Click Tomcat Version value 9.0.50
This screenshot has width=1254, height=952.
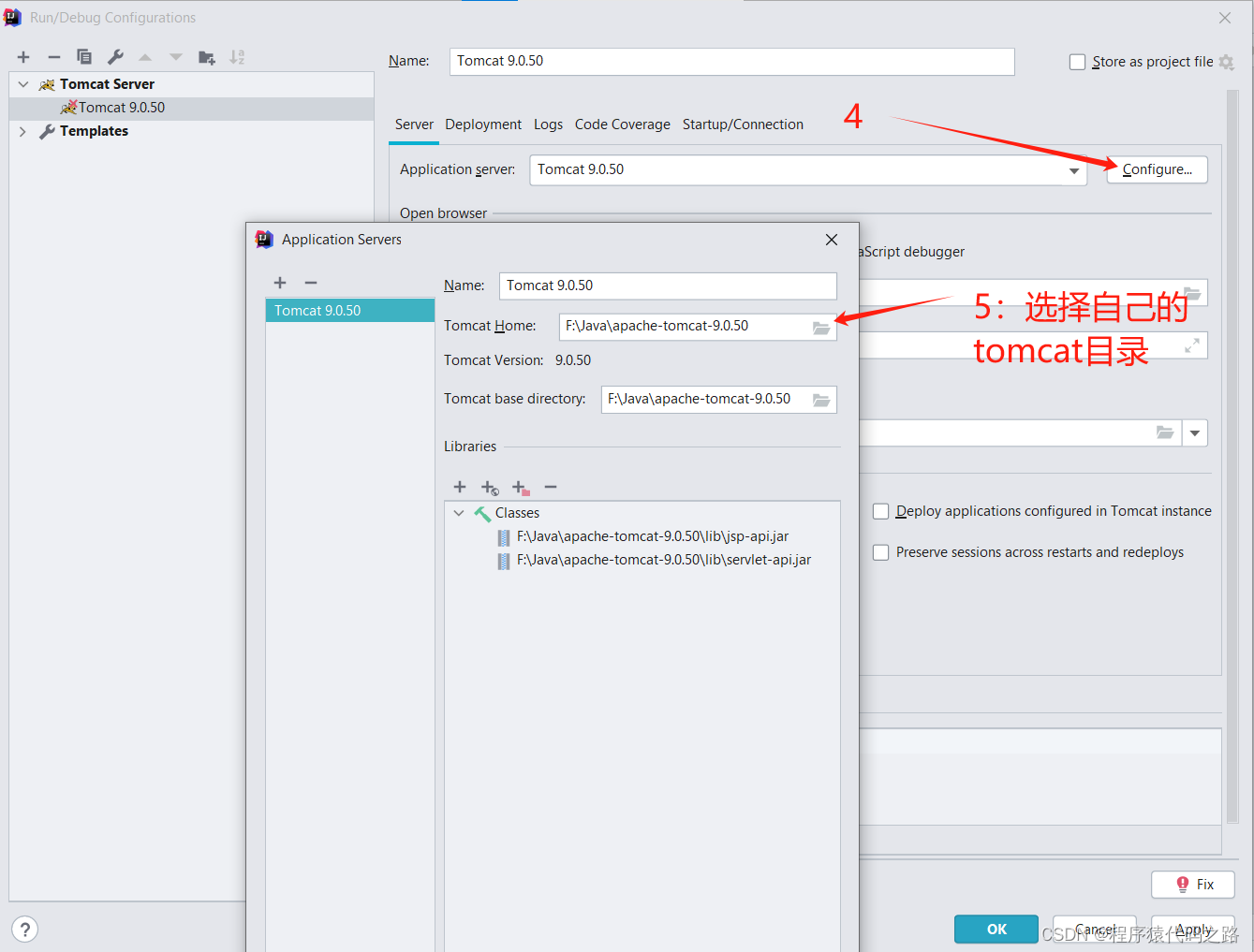tap(573, 360)
